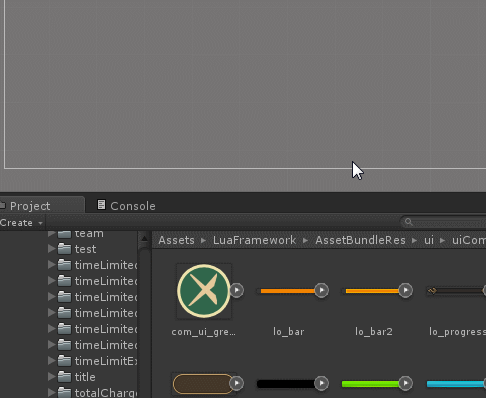Image resolution: width=486 pixels, height=398 pixels.
Task: Go to AssetBundleRes in the breadcrumb
Action: pos(360,240)
